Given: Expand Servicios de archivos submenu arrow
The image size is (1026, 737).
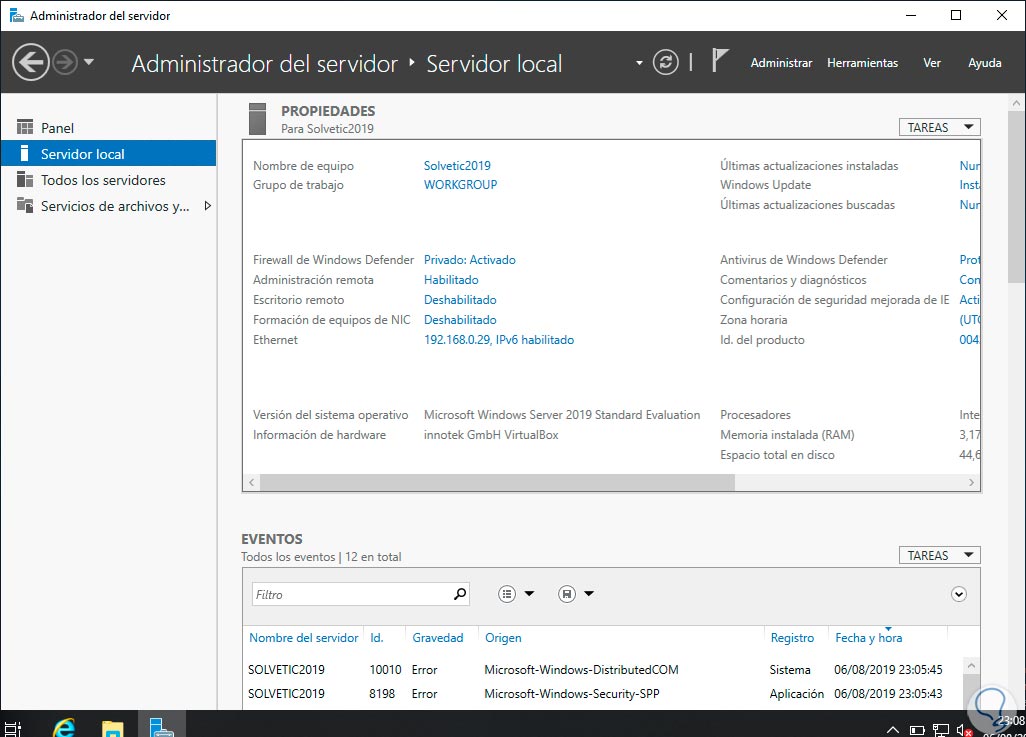Looking at the screenshot, I should (x=207, y=206).
